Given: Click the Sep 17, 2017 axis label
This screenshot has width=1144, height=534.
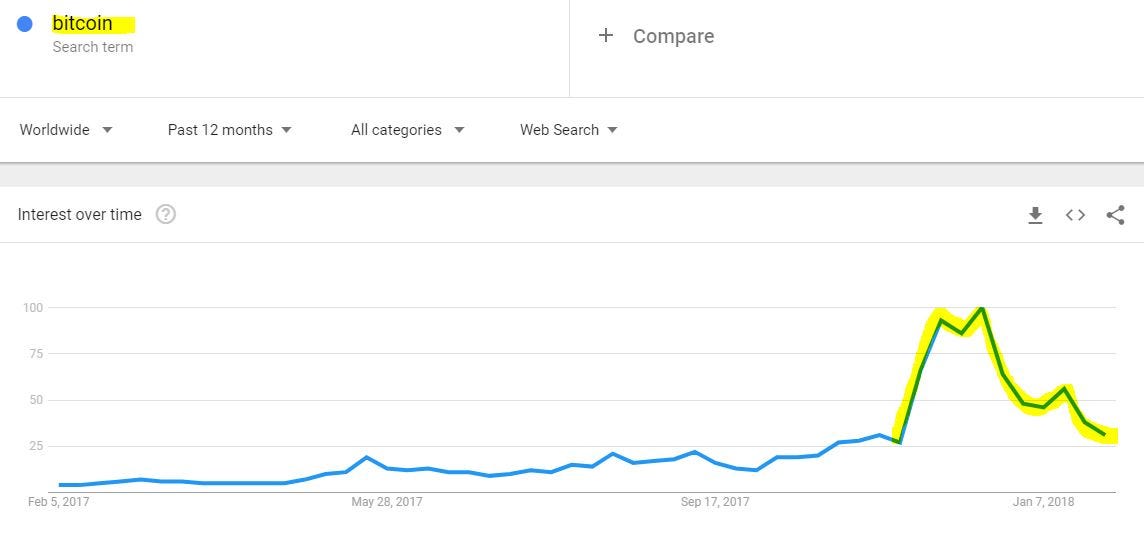Looking at the screenshot, I should click(715, 502).
